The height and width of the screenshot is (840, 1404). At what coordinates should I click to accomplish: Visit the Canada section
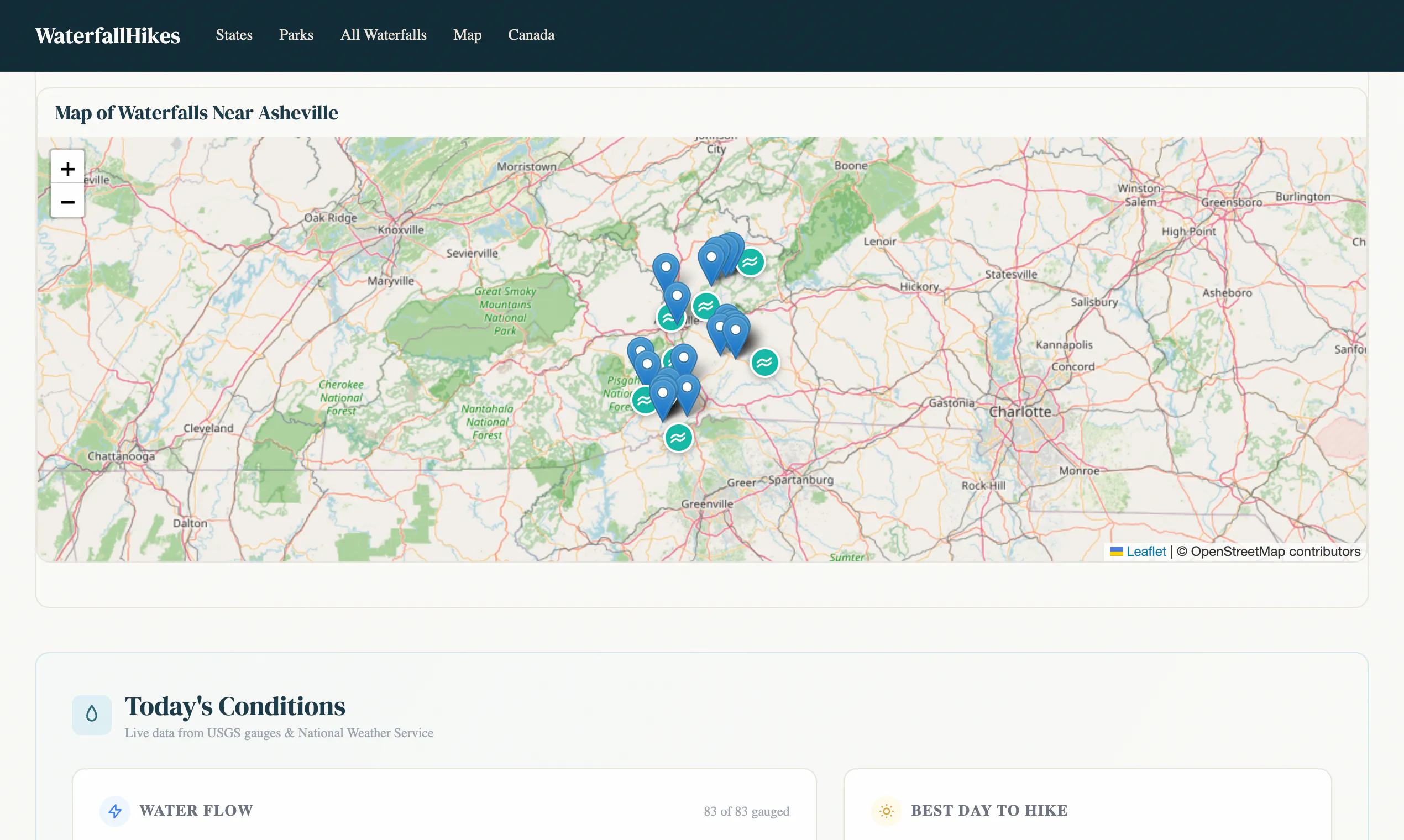pyautogui.click(x=531, y=35)
